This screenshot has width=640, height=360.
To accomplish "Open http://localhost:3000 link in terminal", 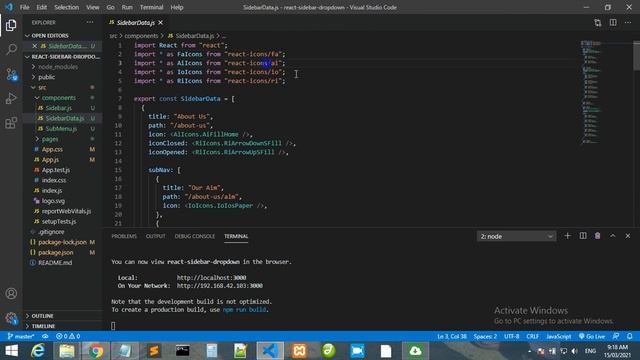I will tap(211, 278).
